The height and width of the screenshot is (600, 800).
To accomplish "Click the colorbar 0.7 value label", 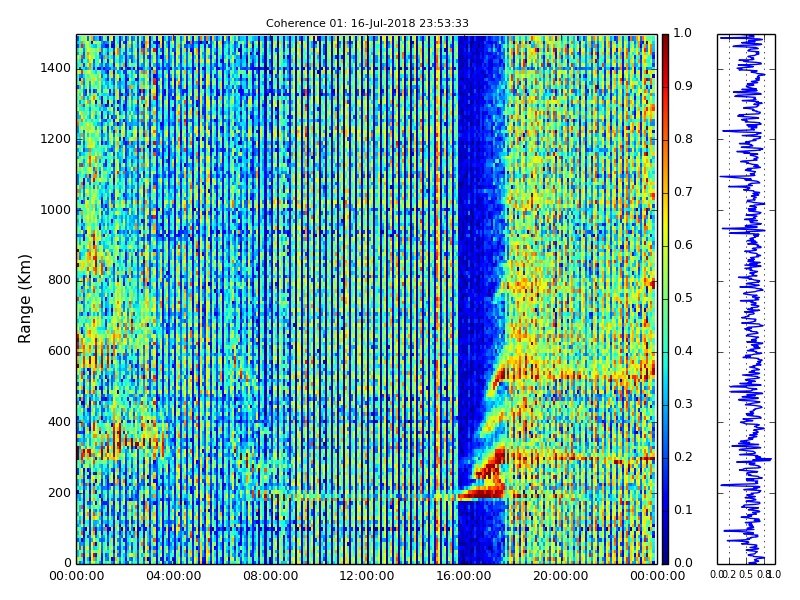I will point(683,192).
